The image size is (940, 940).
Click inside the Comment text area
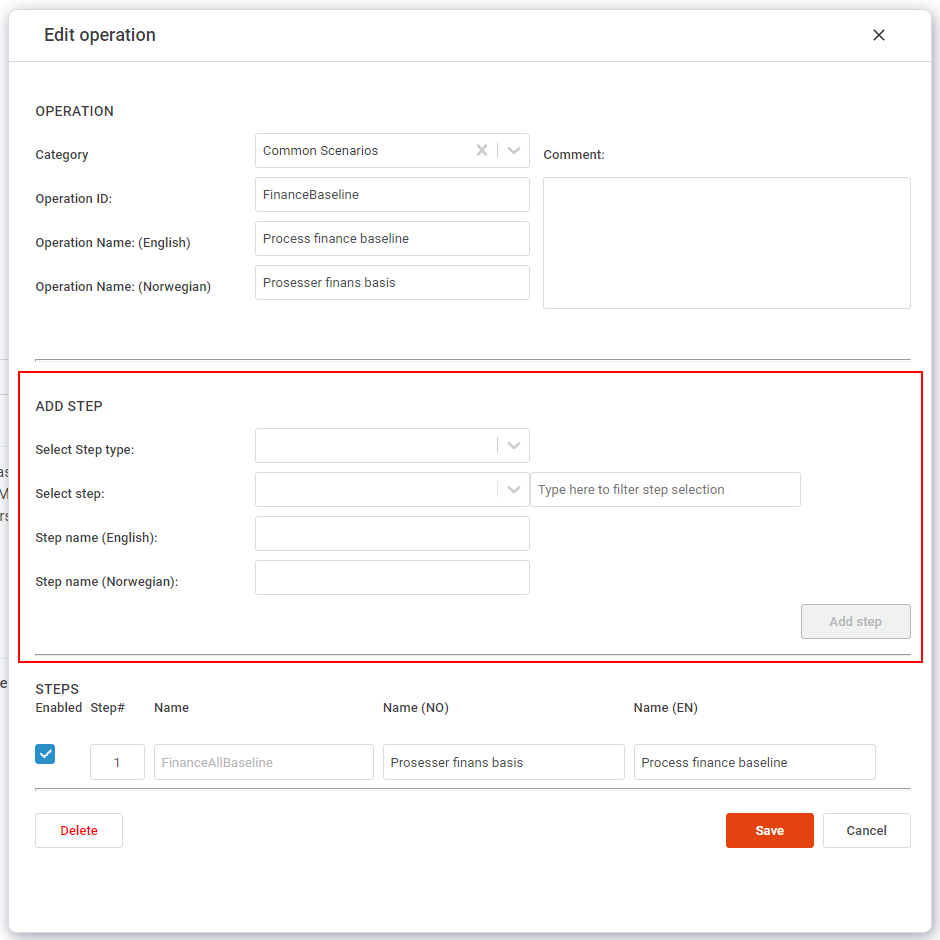(x=726, y=242)
